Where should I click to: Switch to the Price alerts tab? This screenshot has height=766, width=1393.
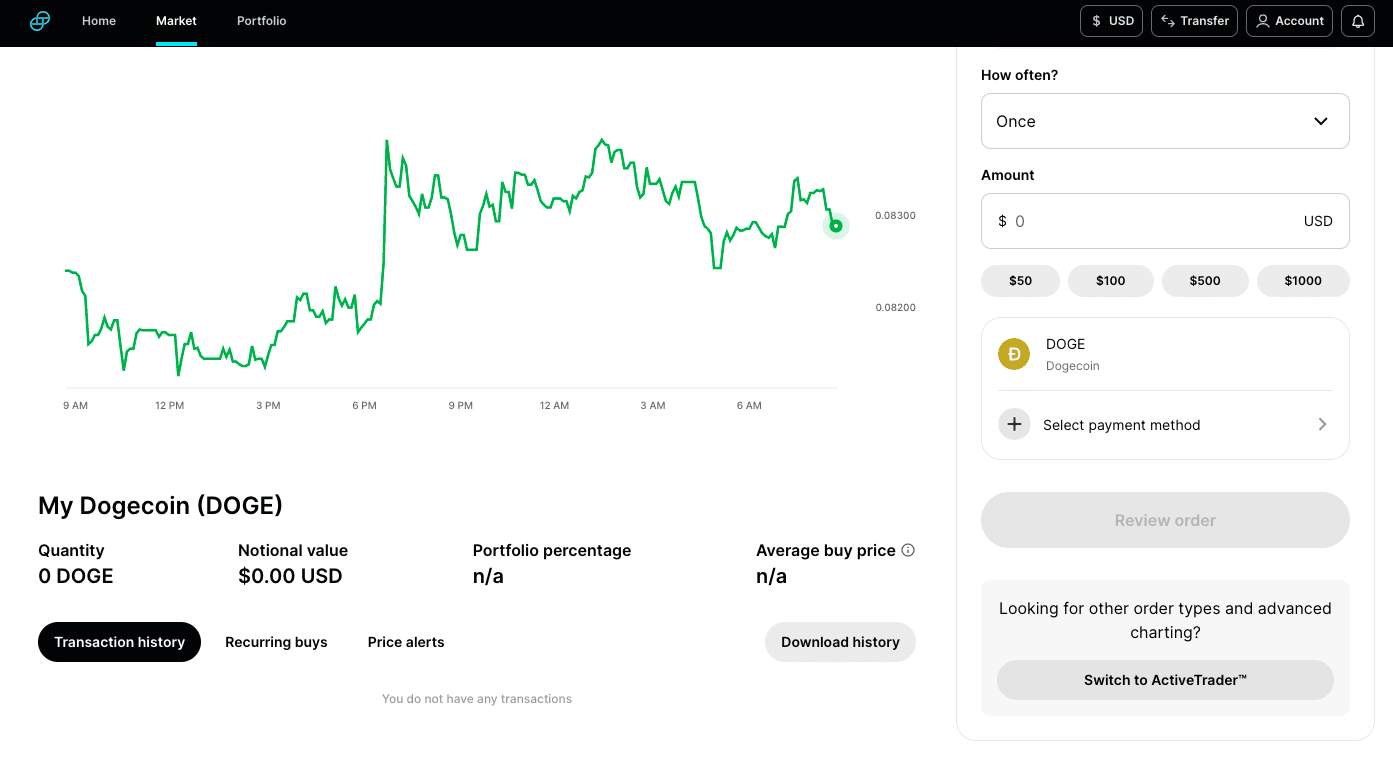point(406,642)
